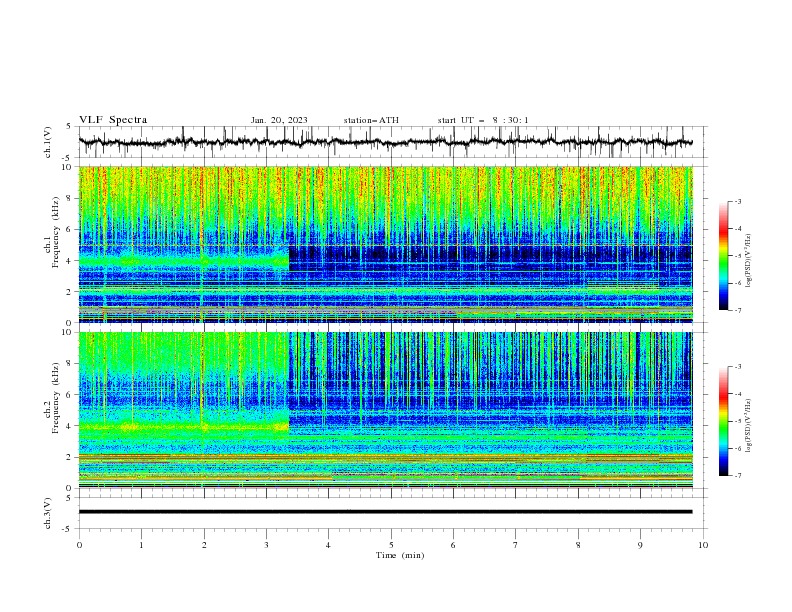Click the upper PSD color scale bar
The height and width of the screenshot is (612, 792).
[724, 256]
